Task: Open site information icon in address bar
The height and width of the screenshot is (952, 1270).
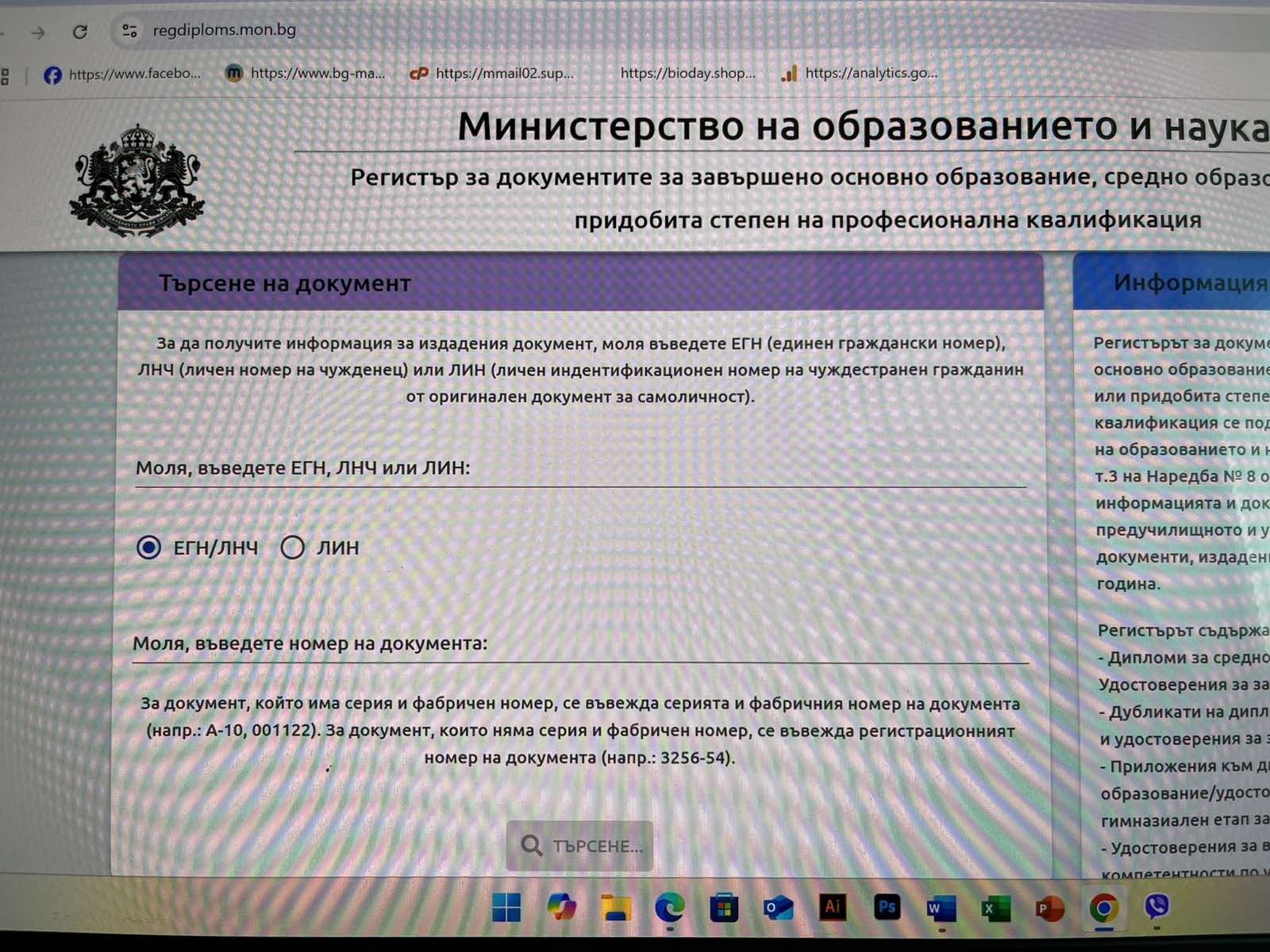Action: 129,31
